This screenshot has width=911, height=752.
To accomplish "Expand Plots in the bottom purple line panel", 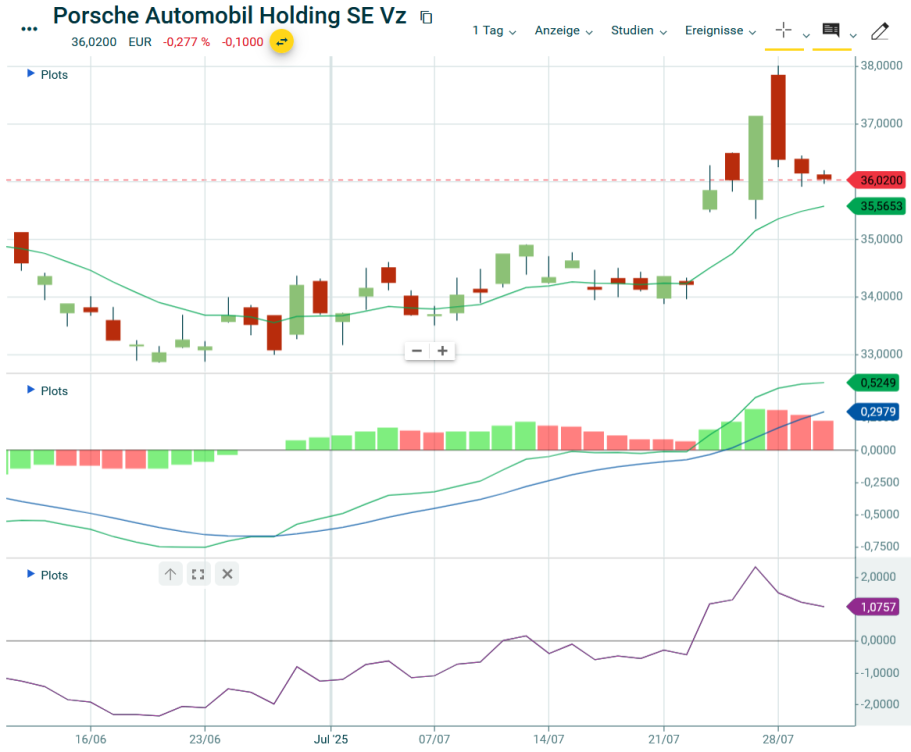I will pos(48,575).
